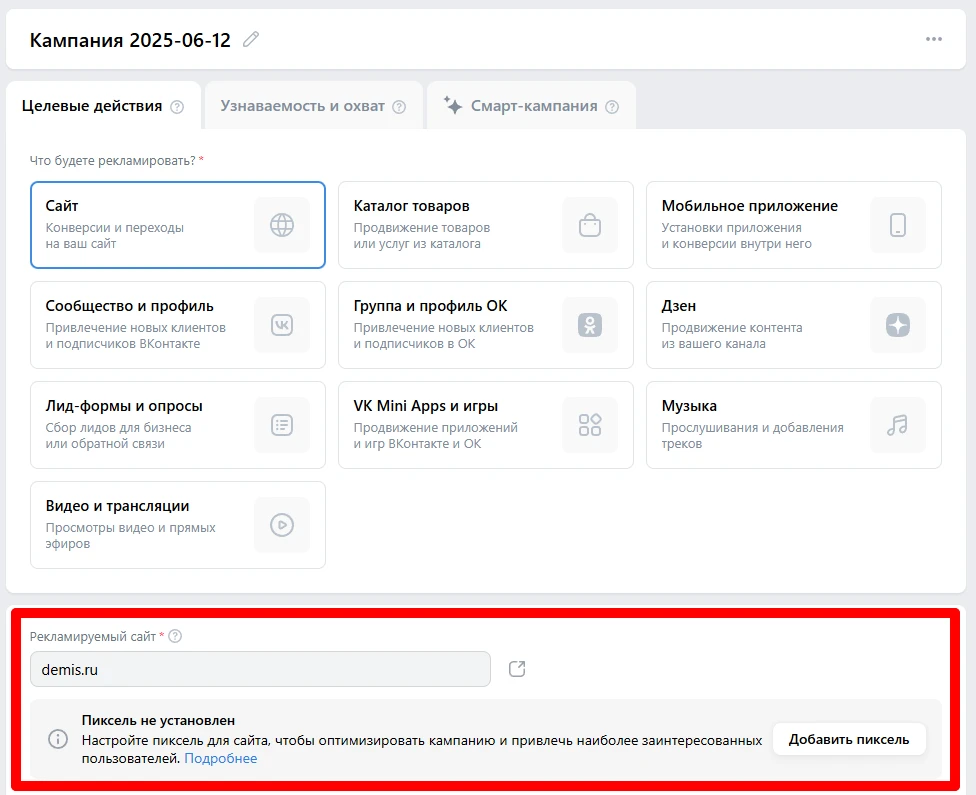Open advertised site via external link icon
This screenshot has height=795, width=976.
click(517, 669)
